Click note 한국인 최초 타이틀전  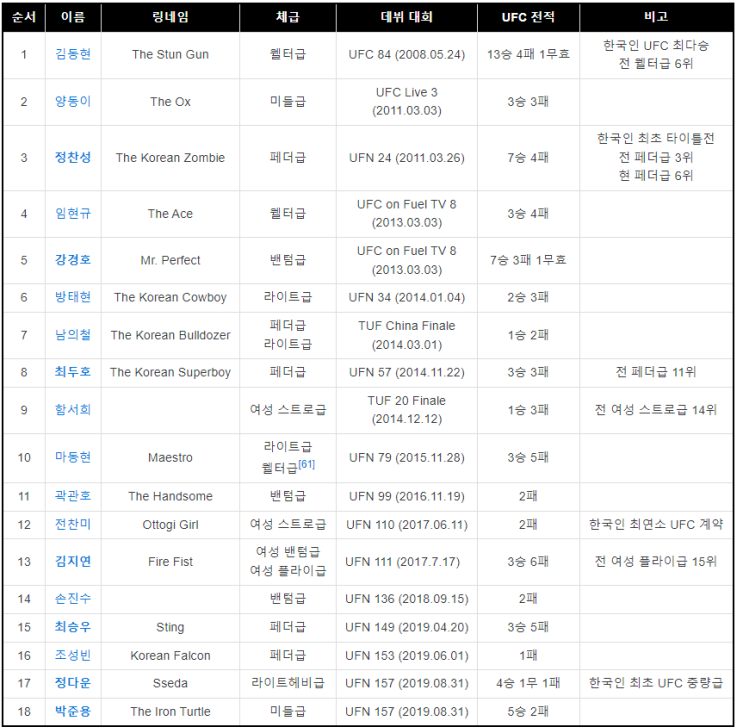click(656, 138)
